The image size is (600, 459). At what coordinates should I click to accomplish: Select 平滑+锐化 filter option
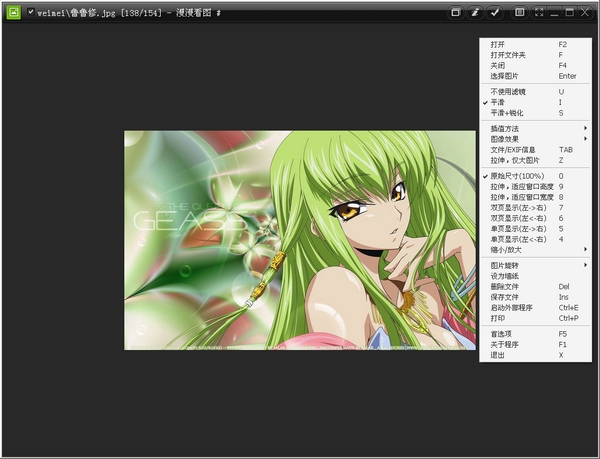tap(535, 113)
